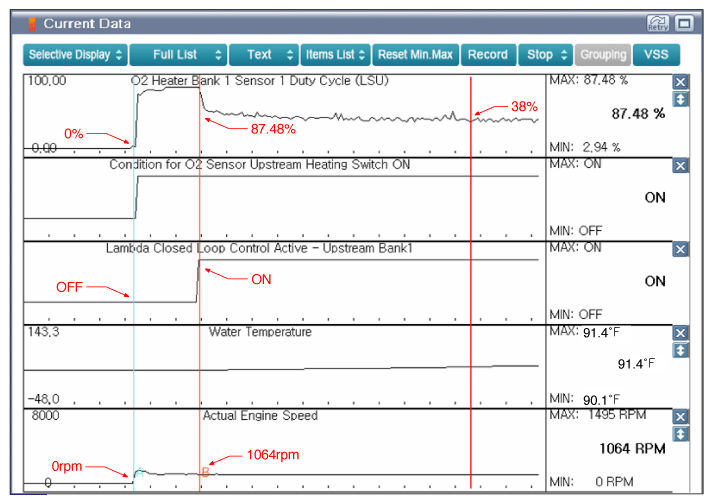Screen dimensions: 713x504
Task: Expand the Items List dropdown
Action: click(336, 54)
